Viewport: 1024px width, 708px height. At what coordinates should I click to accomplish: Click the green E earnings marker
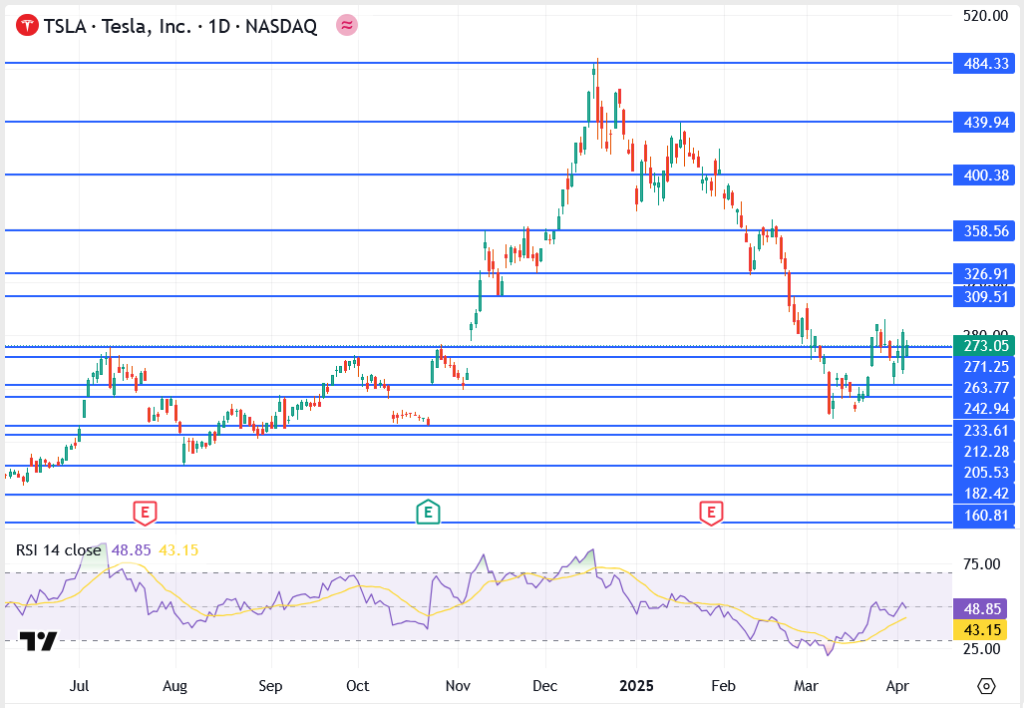427,513
